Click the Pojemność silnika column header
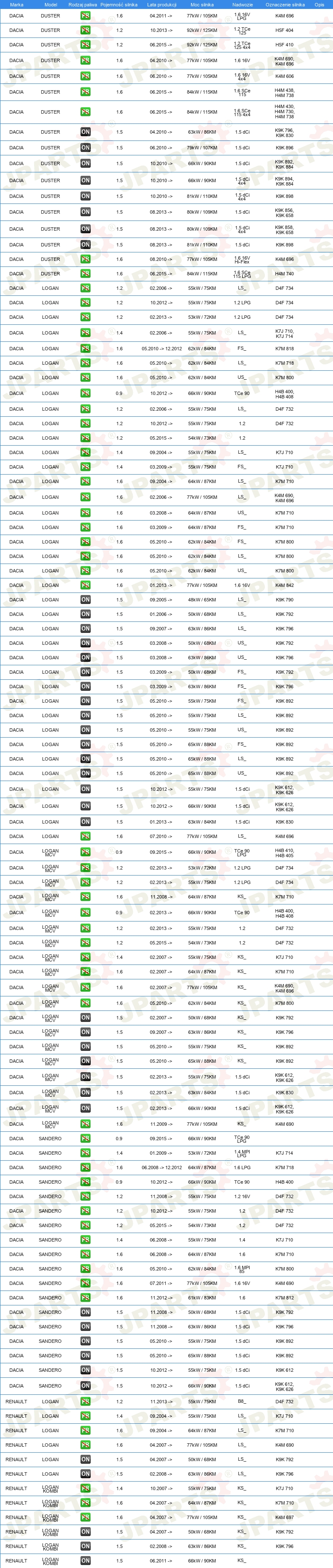333x1568 pixels. click(x=119, y=4)
